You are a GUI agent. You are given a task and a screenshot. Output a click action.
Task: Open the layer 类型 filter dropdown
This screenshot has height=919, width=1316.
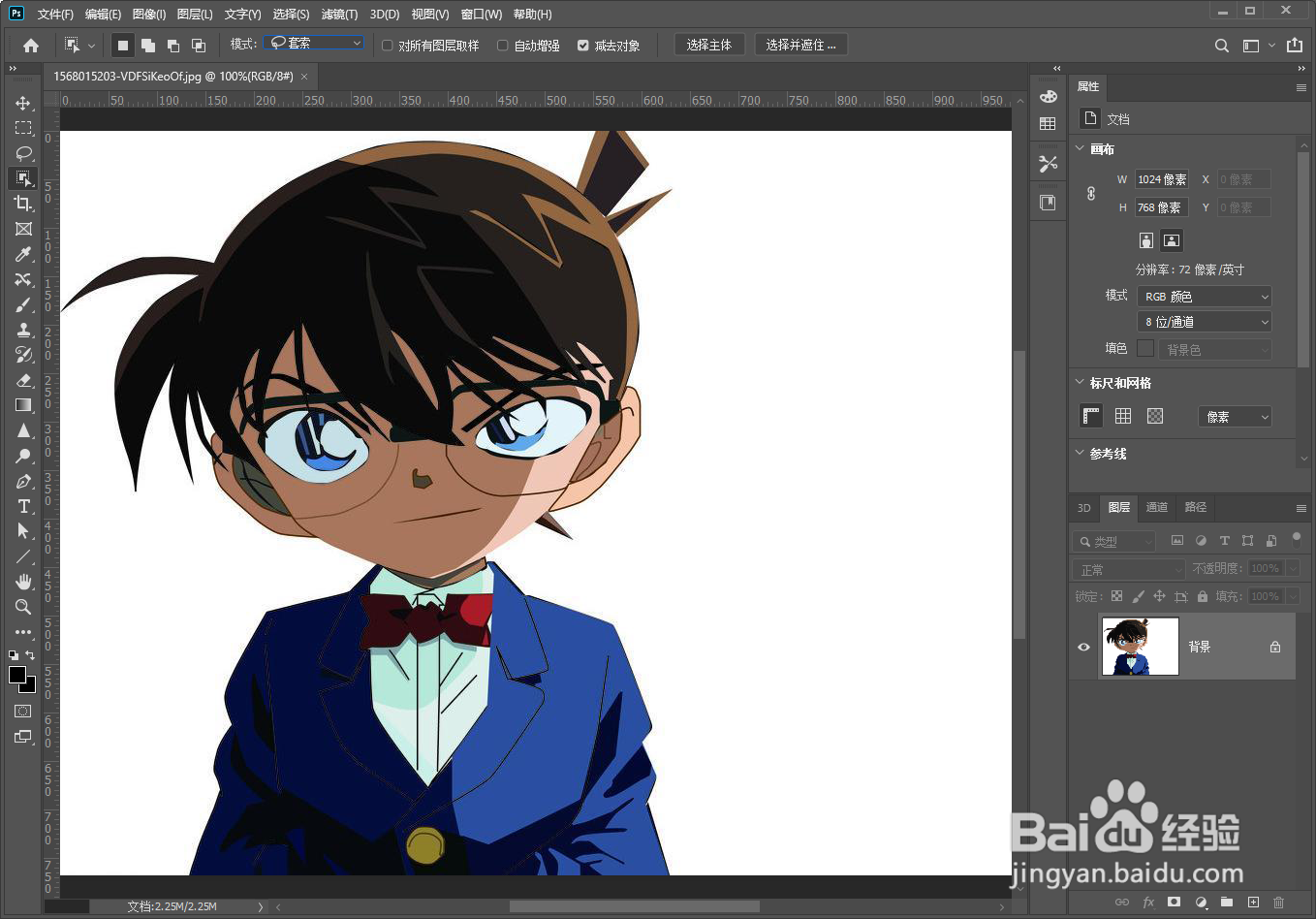1114,541
